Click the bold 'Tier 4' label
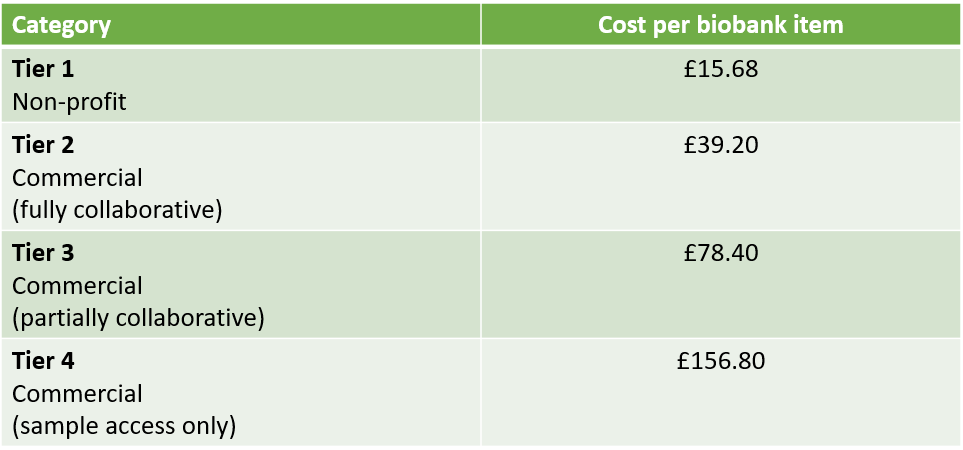 (x=43, y=361)
